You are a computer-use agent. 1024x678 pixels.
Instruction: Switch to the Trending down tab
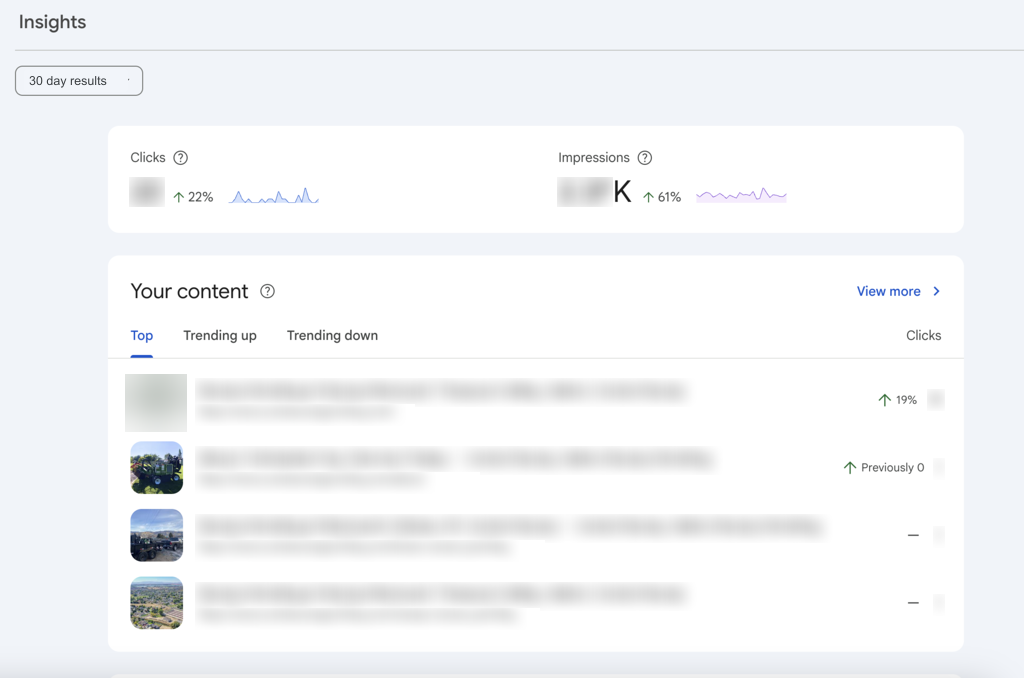click(332, 336)
